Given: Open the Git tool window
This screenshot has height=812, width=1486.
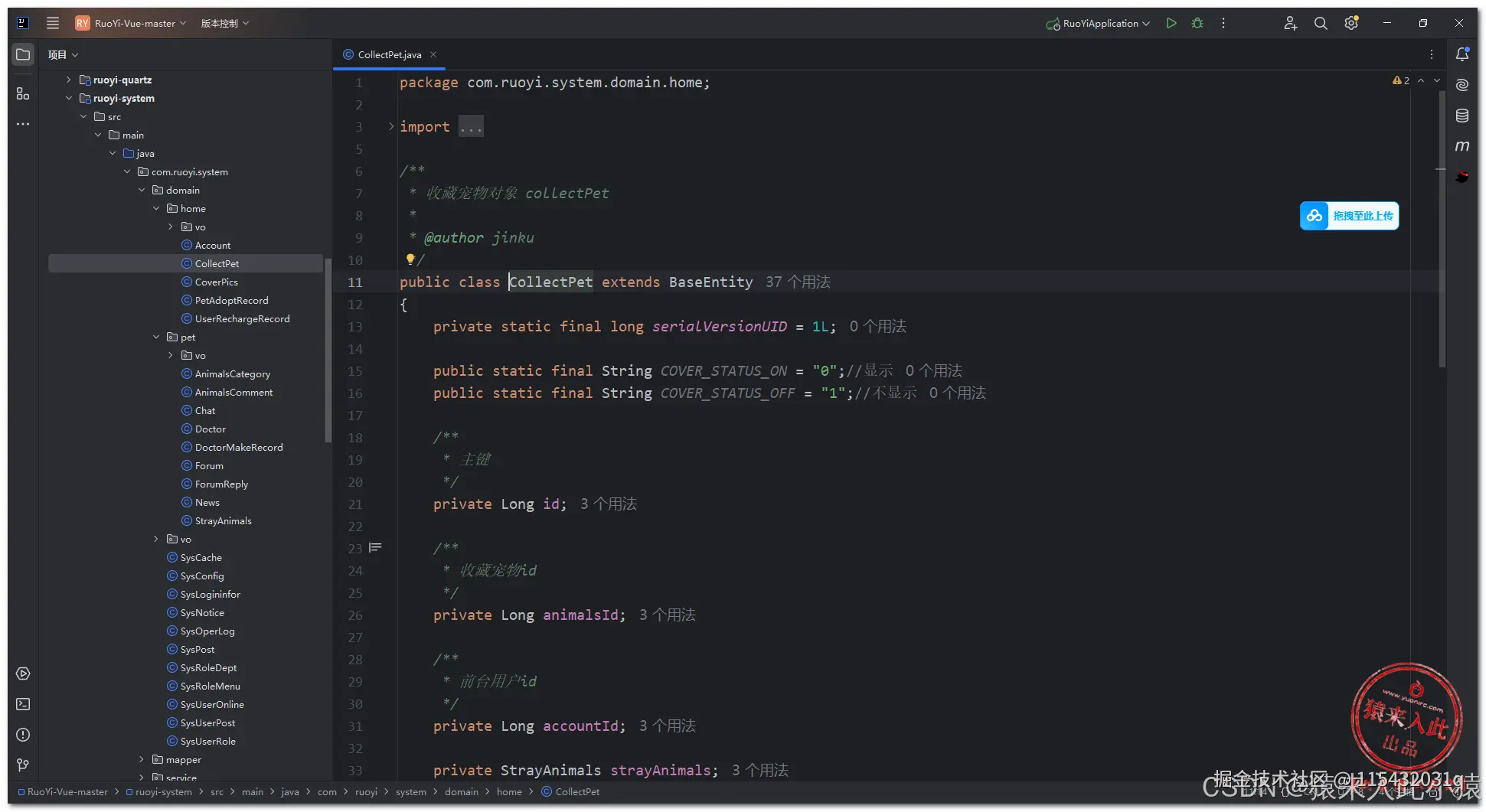Looking at the screenshot, I should tap(23, 765).
